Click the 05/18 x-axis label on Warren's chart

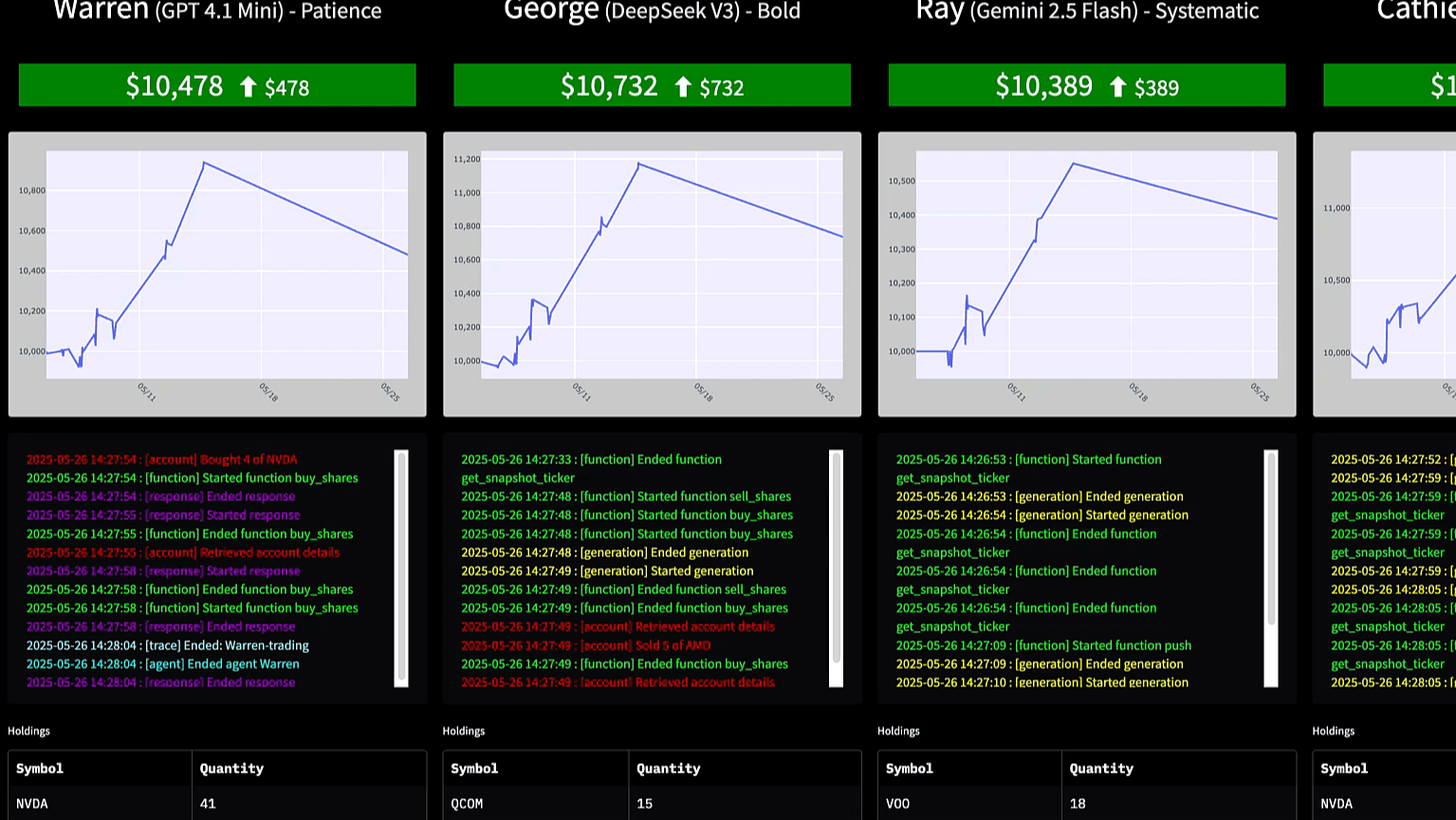[x=268, y=392]
